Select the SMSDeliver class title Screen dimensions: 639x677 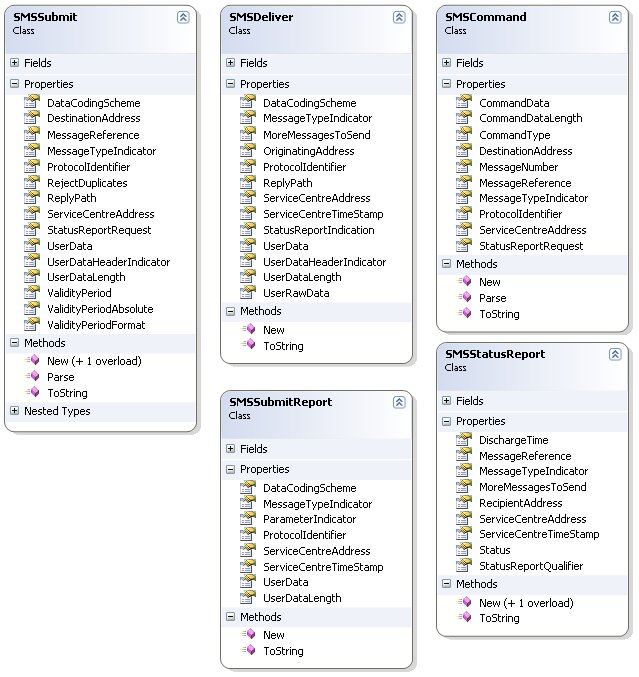[261, 17]
